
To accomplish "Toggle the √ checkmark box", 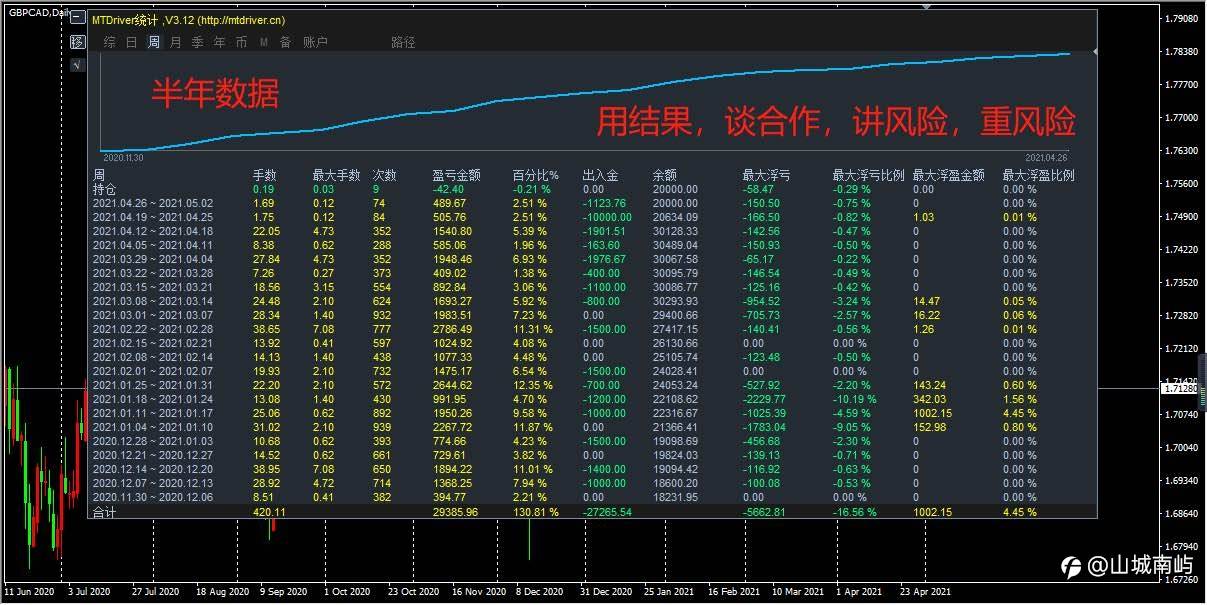I will coord(77,65).
